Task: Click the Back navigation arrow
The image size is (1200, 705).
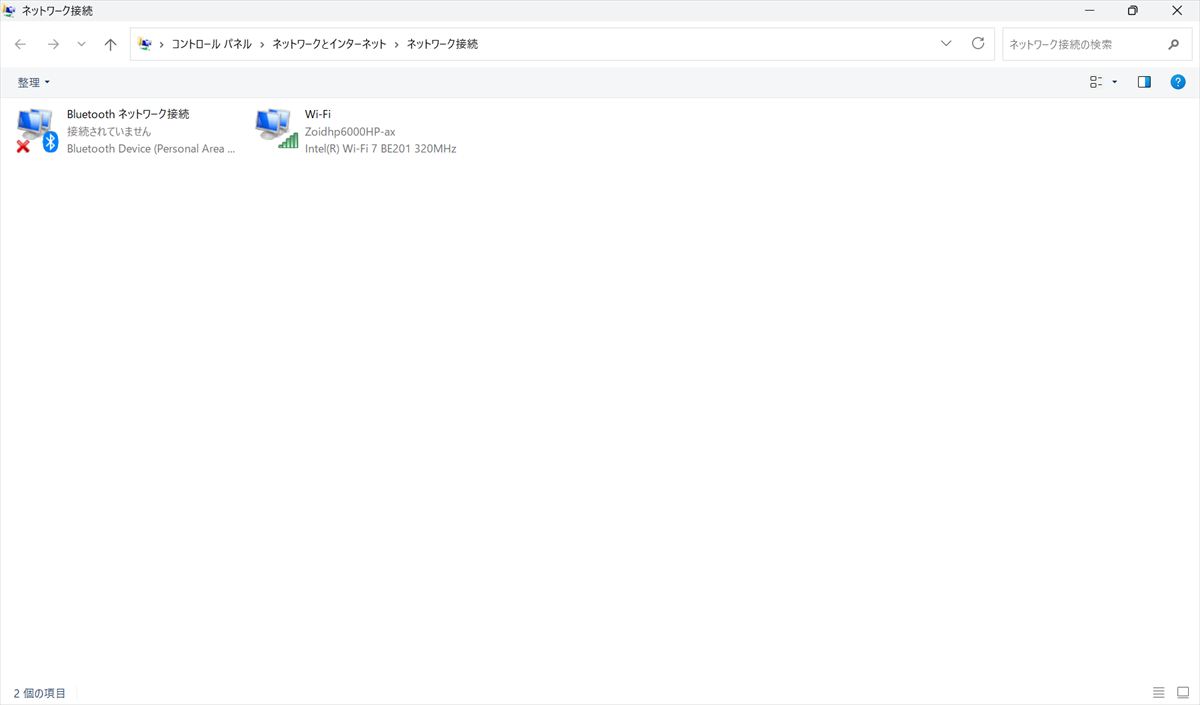Action: pos(20,44)
